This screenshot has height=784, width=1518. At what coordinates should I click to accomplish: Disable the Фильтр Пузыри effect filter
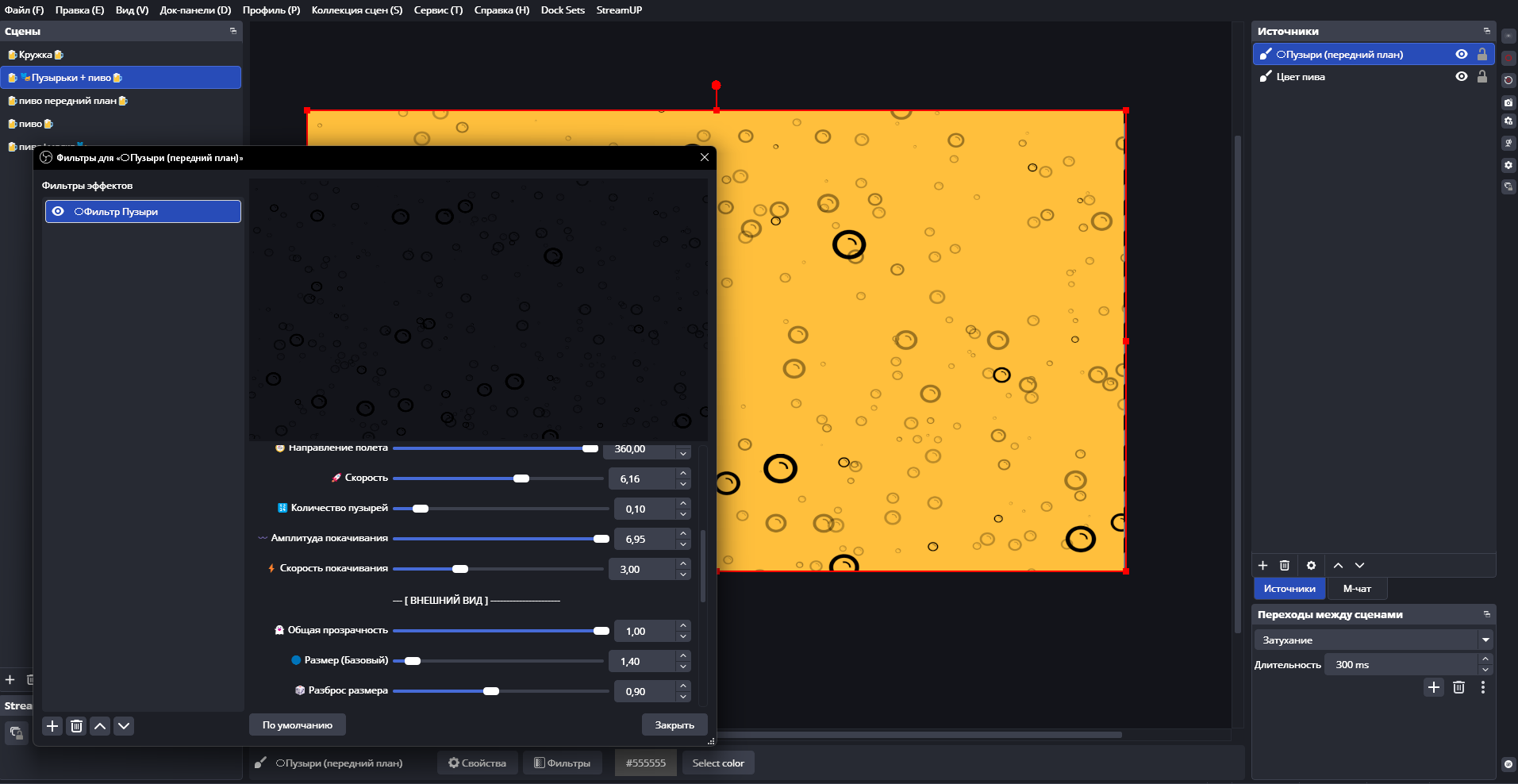click(58, 212)
